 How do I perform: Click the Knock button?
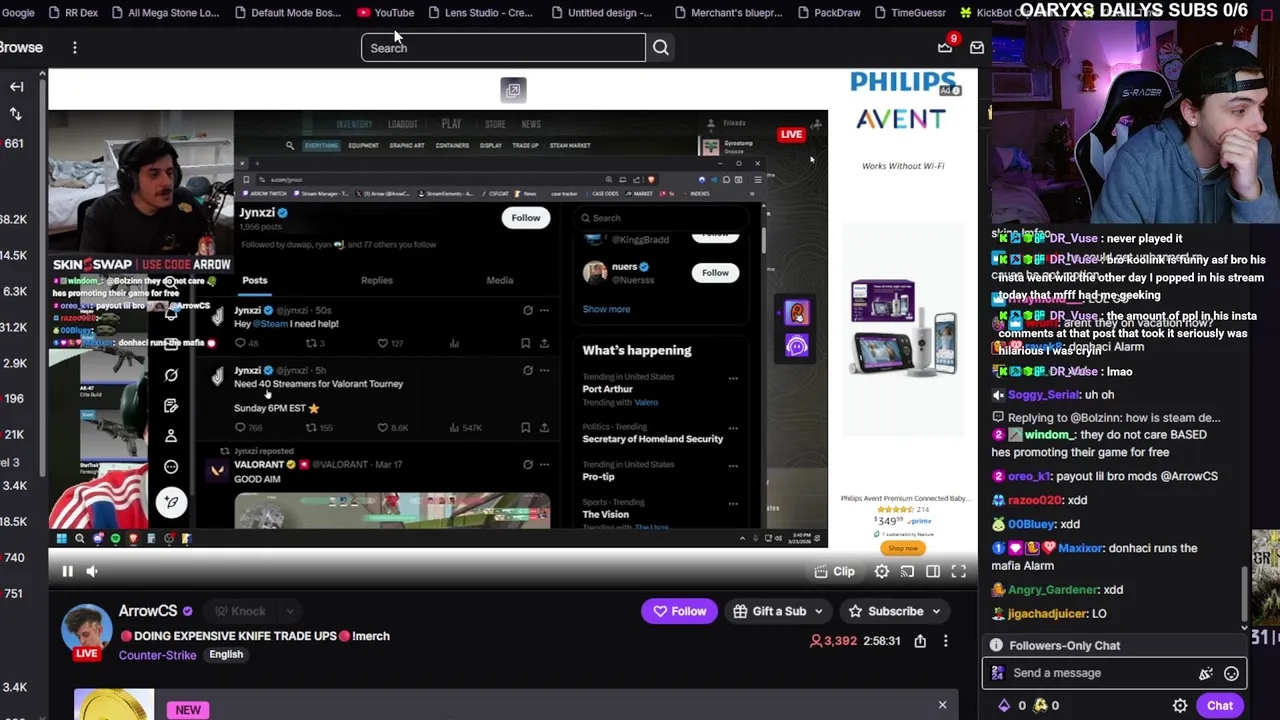pyautogui.click(x=239, y=611)
